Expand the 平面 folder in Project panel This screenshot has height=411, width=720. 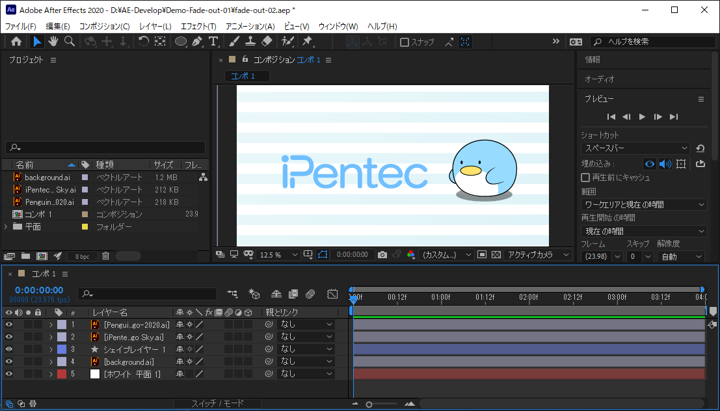6,226
